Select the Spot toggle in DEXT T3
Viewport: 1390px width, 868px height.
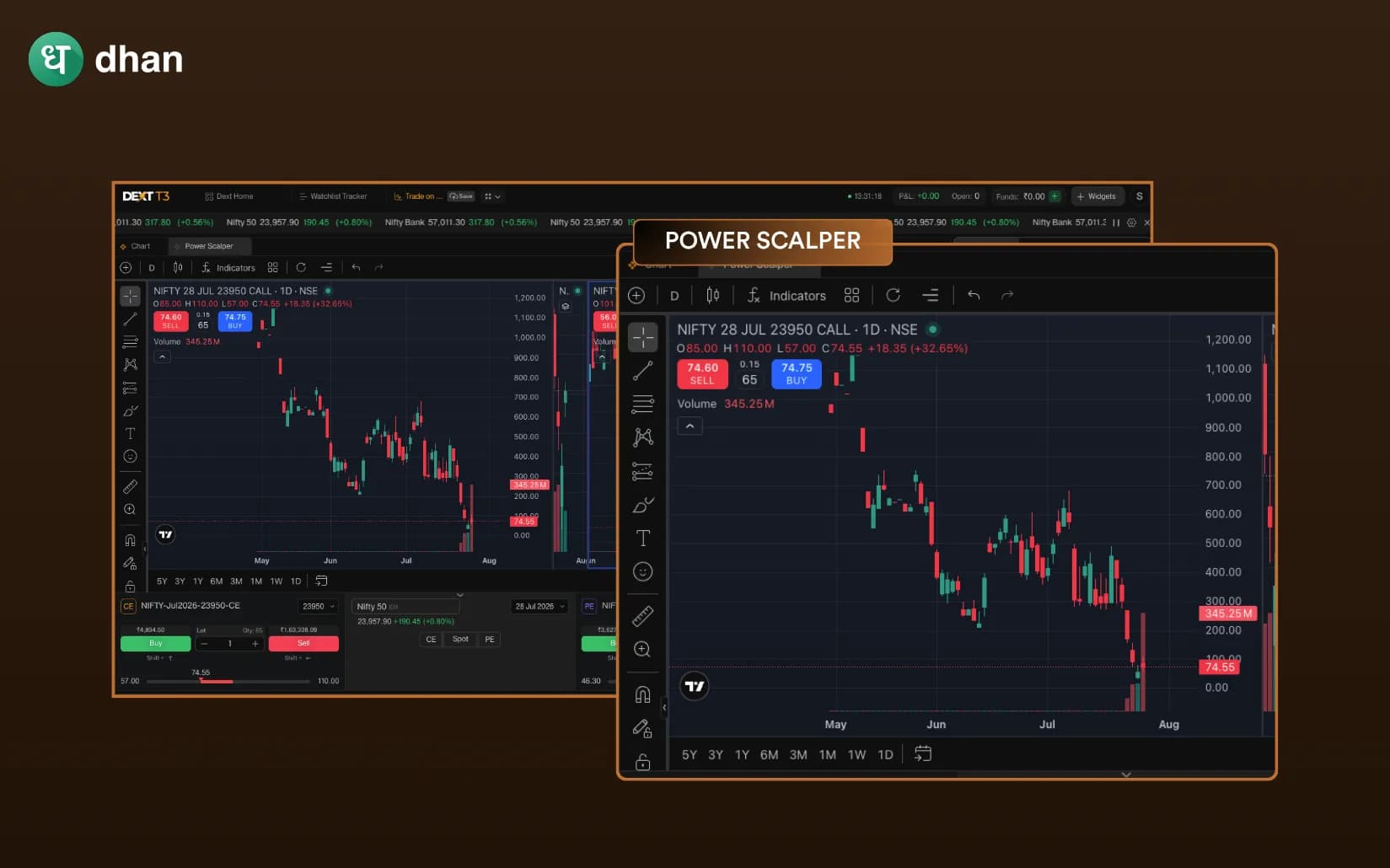(x=460, y=640)
